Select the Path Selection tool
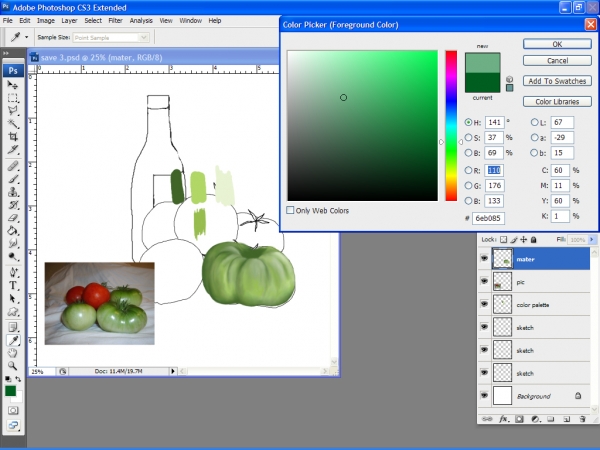 (13, 298)
